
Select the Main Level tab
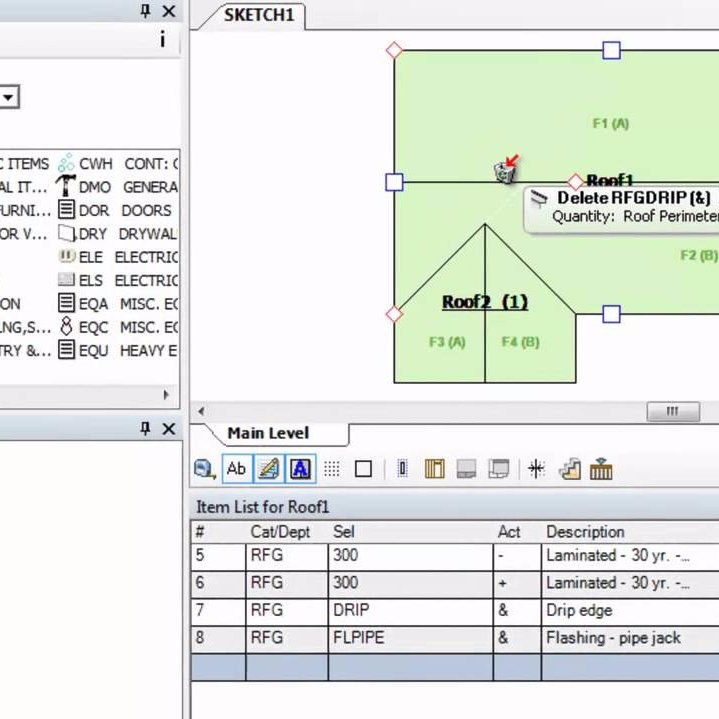click(x=268, y=433)
